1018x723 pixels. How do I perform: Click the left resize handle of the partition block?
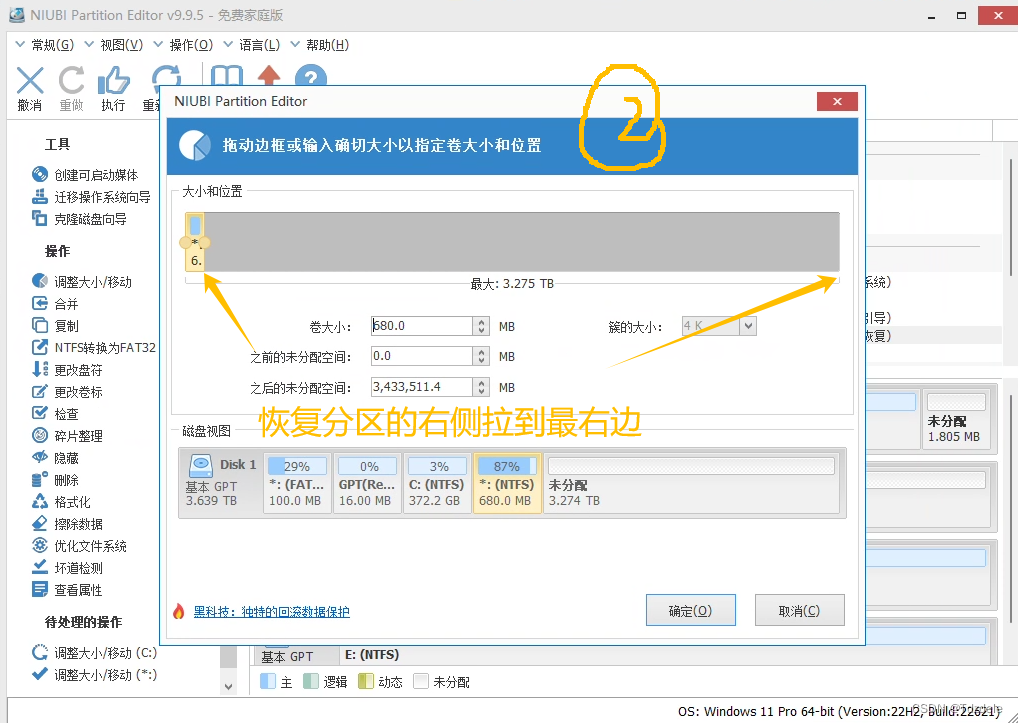pos(185,243)
